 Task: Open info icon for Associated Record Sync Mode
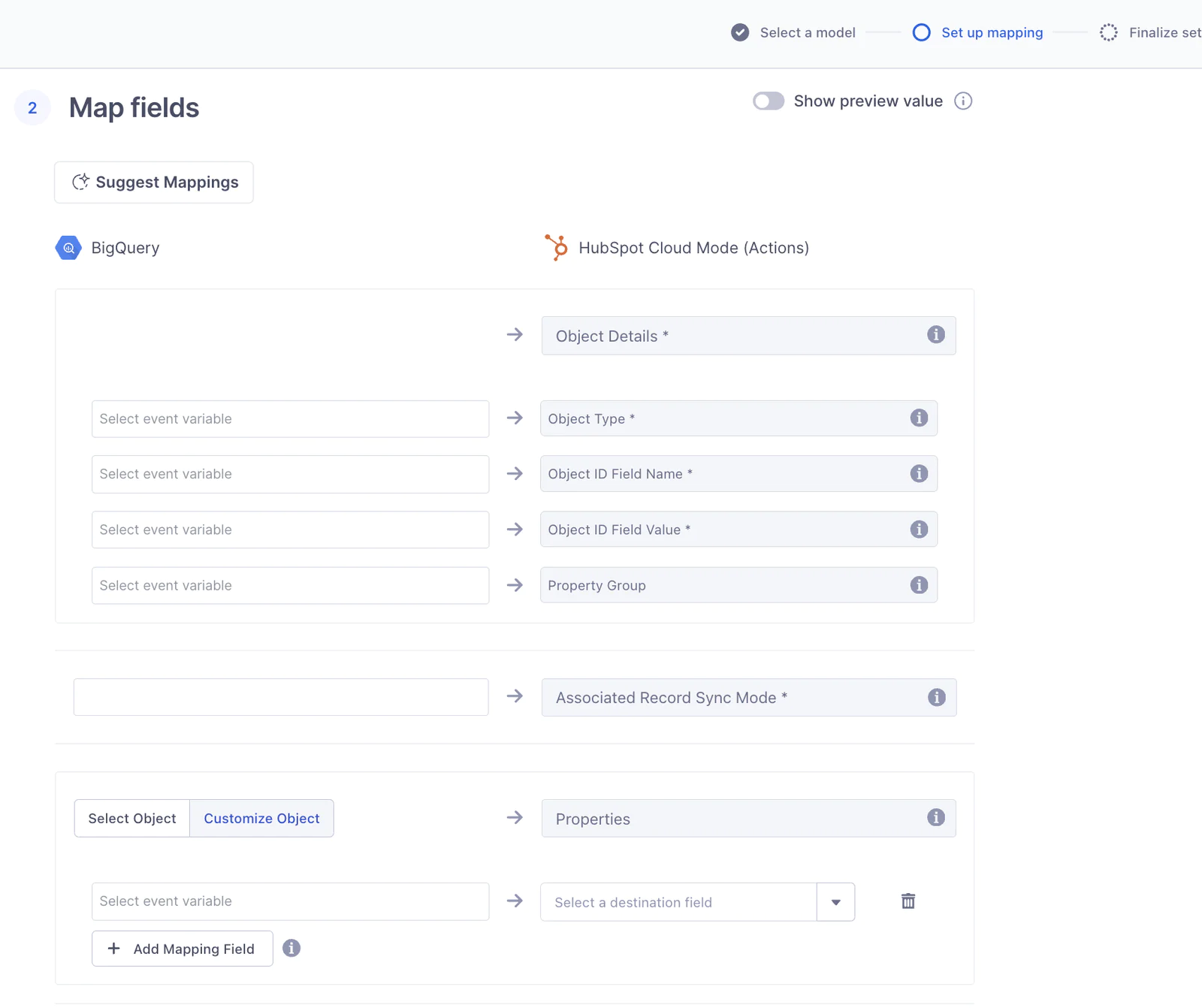pyautogui.click(x=936, y=698)
